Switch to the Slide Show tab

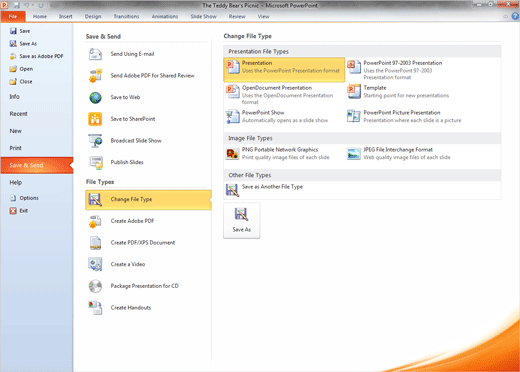pyautogui.click(x=204, y=16)
